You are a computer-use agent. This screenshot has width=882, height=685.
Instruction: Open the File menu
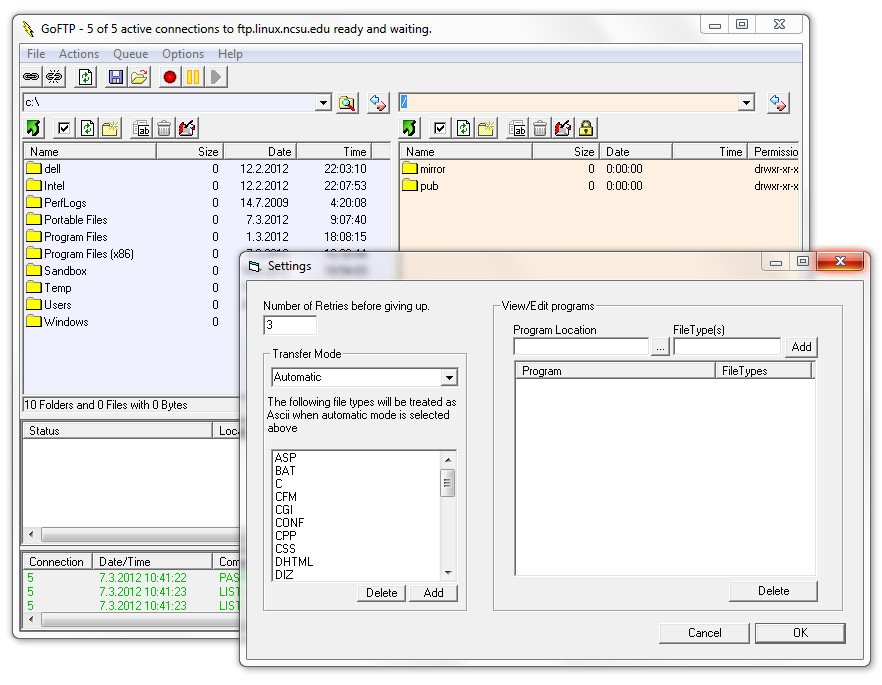36,54
